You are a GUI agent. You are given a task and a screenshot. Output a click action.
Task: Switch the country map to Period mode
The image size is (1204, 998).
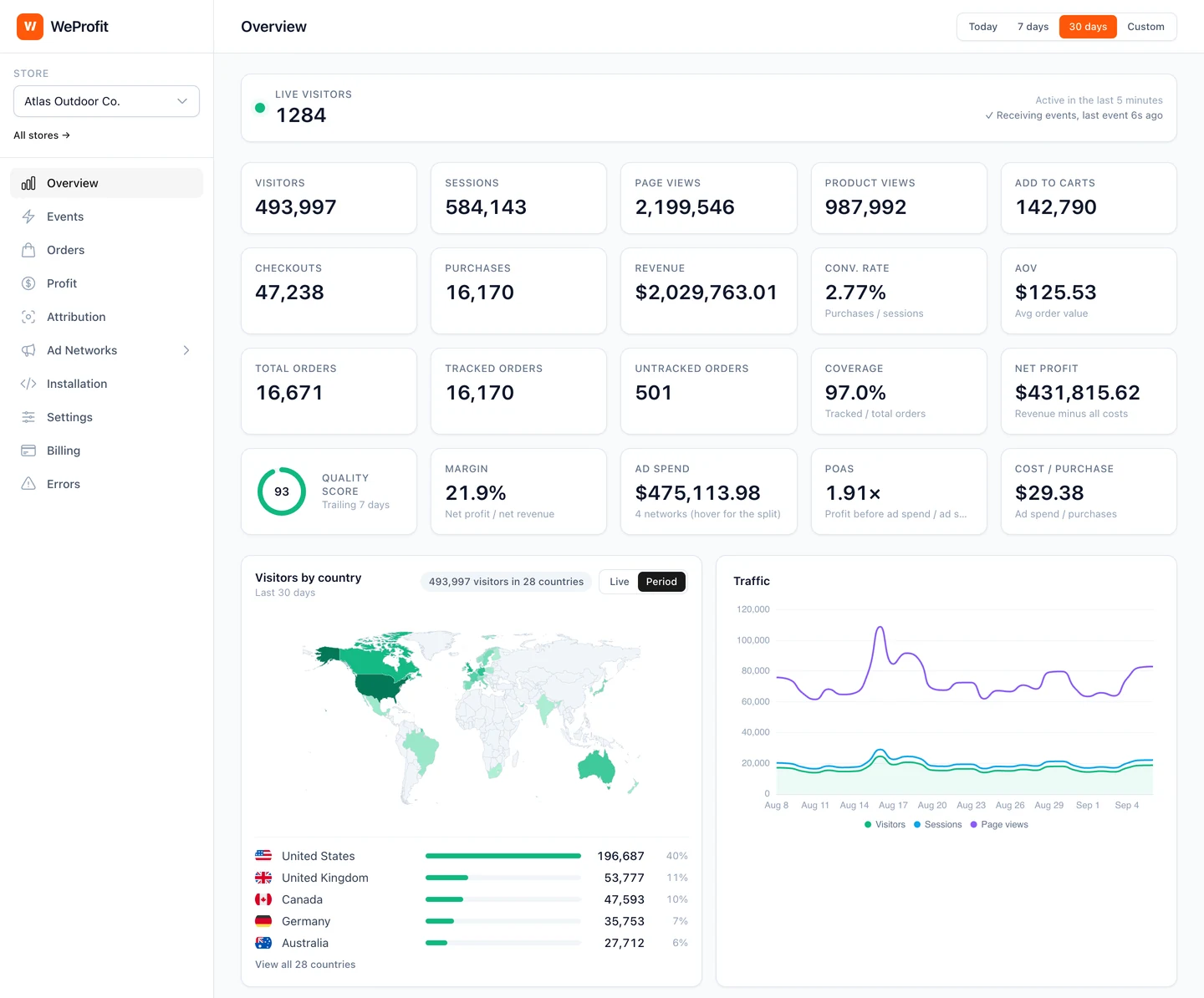click(661, 582)
